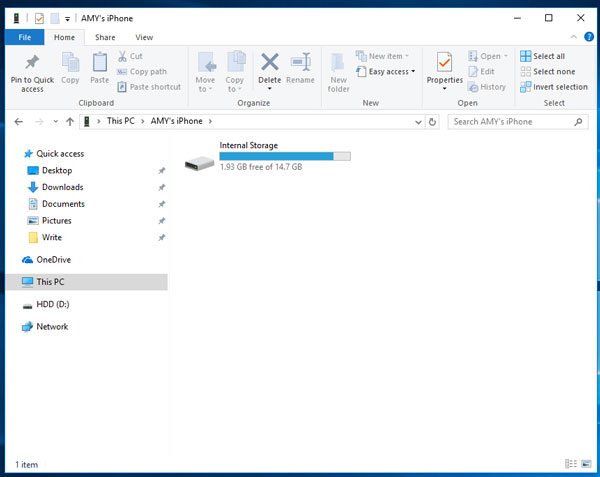The image size is (600, 477).
Task: Click the Up one level arrow
Action: coord(70,122)
